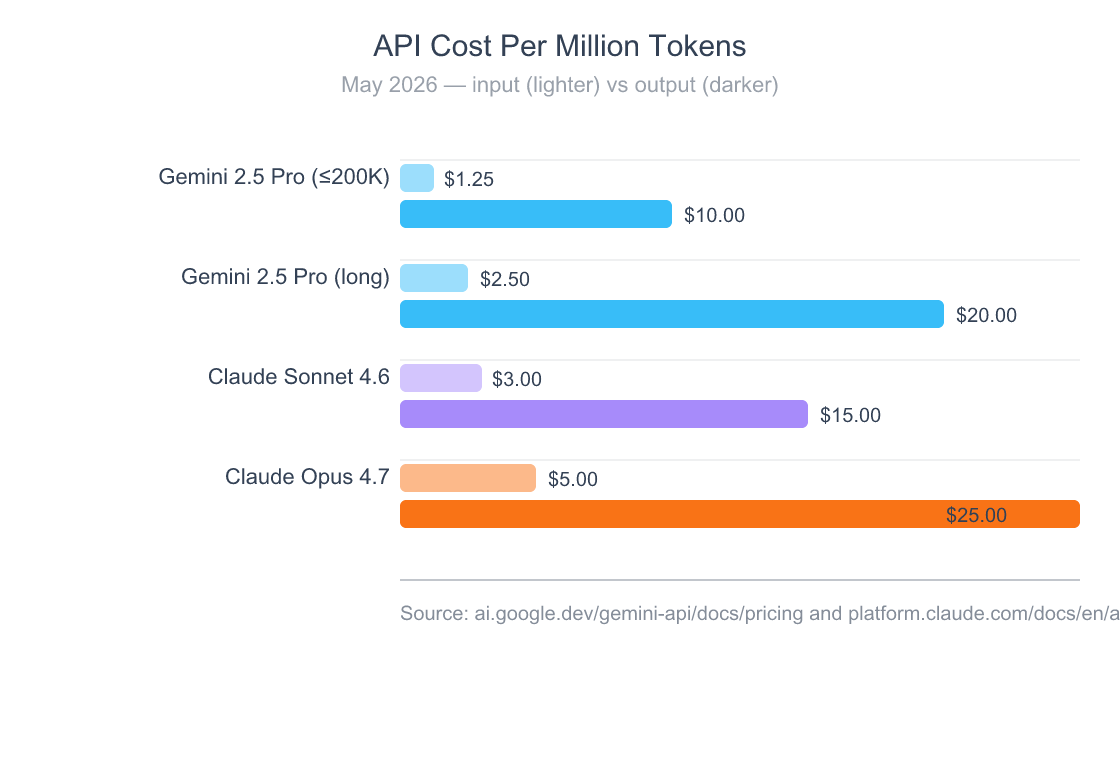The image size is (1120, 760).
Task: Click the '$3.00' value label
Action: [x=517, y=379]
